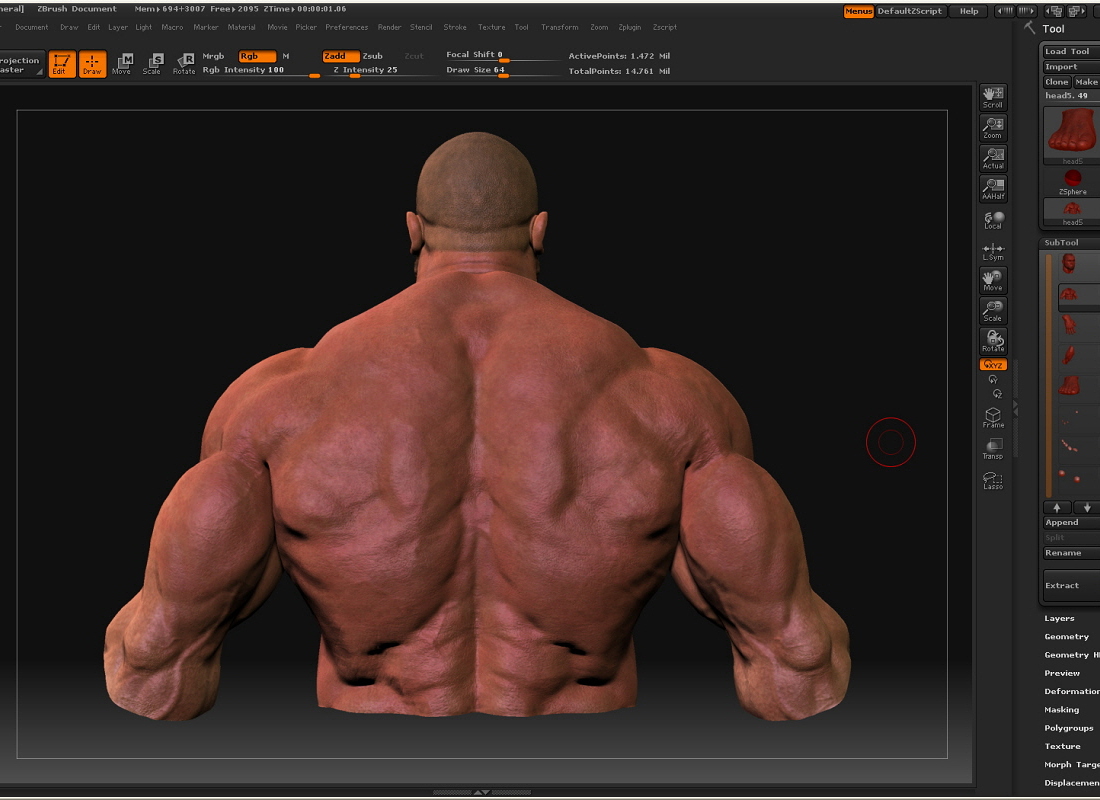Activate the Draw mode icon
Screen dimensions: 1100x800
(x=91, y=64)
